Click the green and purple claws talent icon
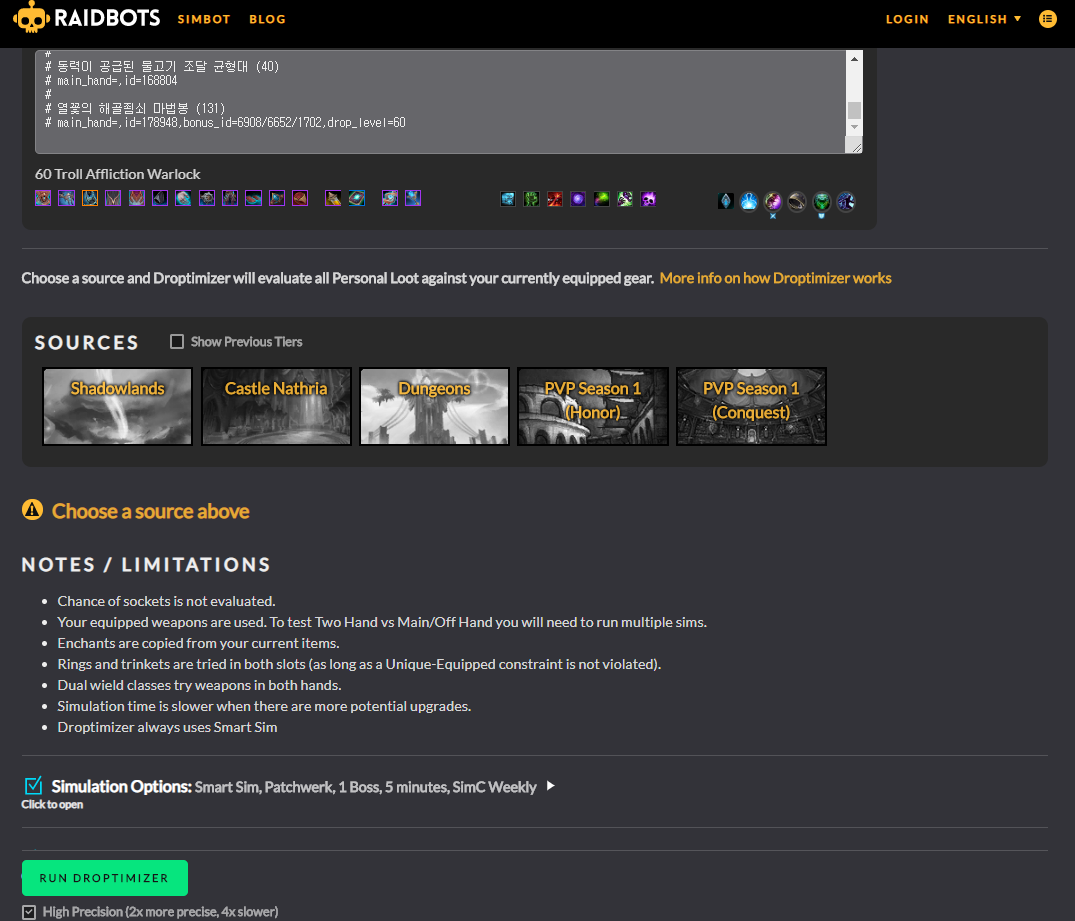This screenshot has height=921, width=1075. point(625,200)
